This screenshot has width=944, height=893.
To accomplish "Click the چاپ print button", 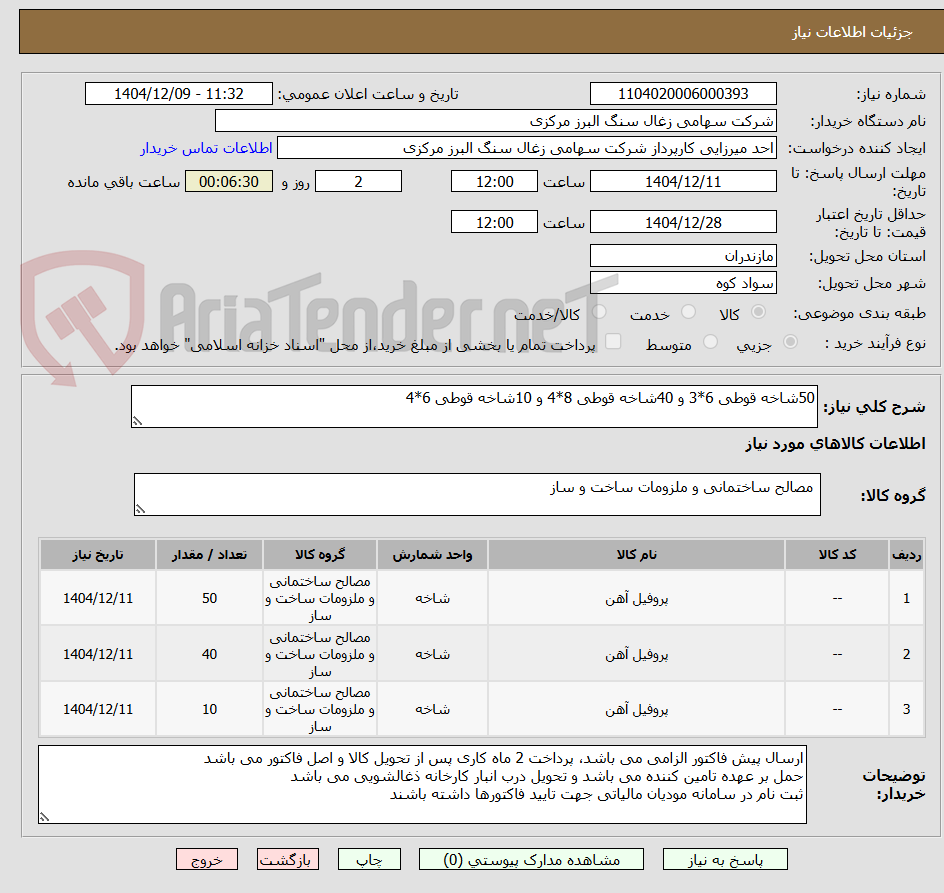I will click(369, 859).
